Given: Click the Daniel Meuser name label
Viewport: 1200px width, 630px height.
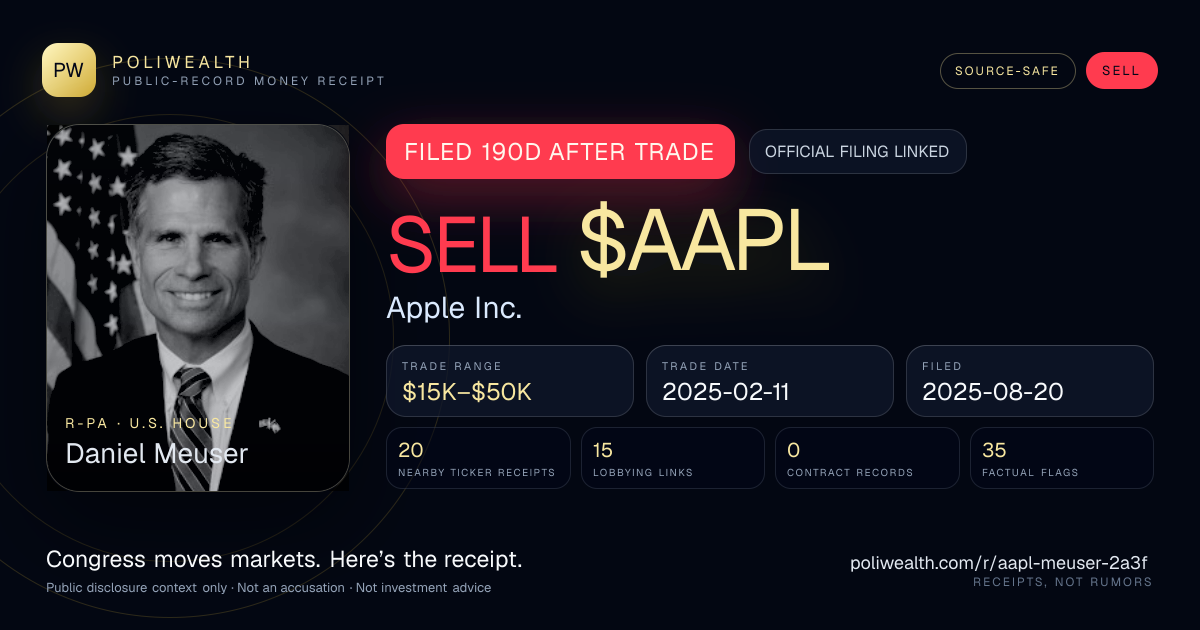Looking at the screenshot, I should (x=157, y=453).
